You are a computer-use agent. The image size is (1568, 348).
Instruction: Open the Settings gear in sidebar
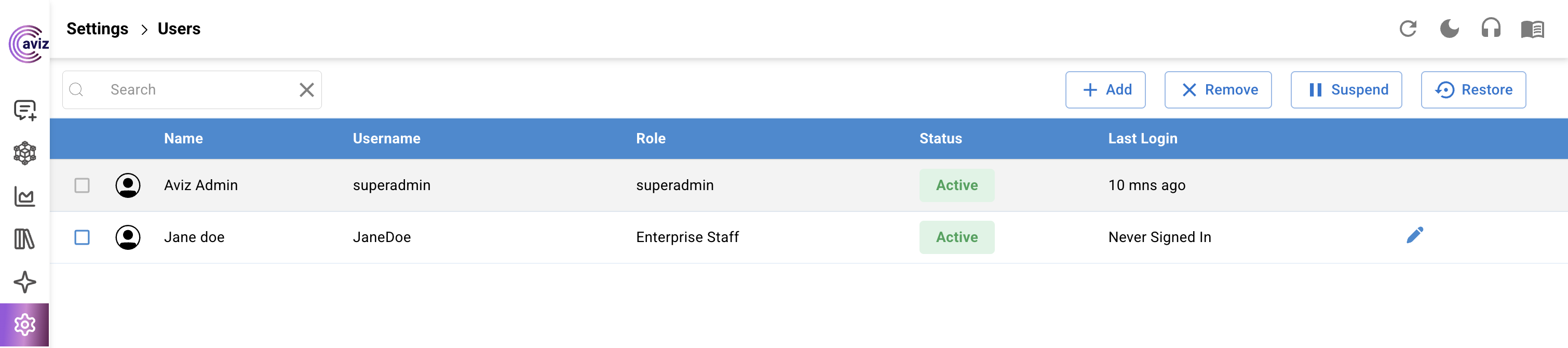tap(24, 324)
